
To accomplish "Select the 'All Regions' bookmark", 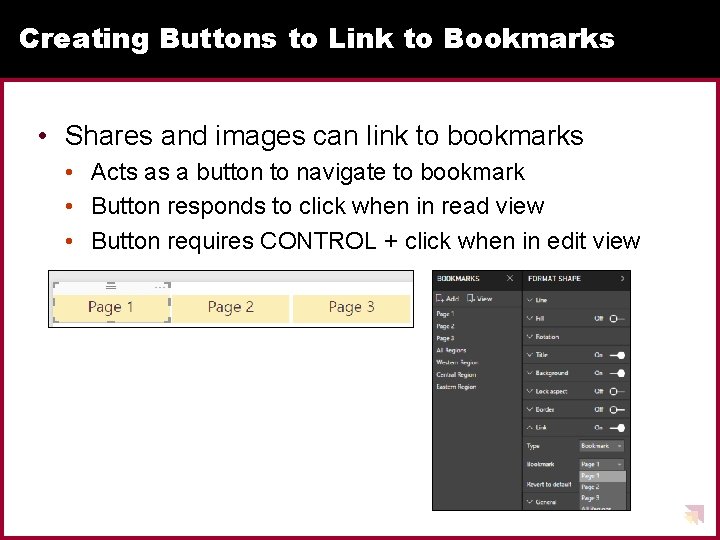I will [451, 350].
